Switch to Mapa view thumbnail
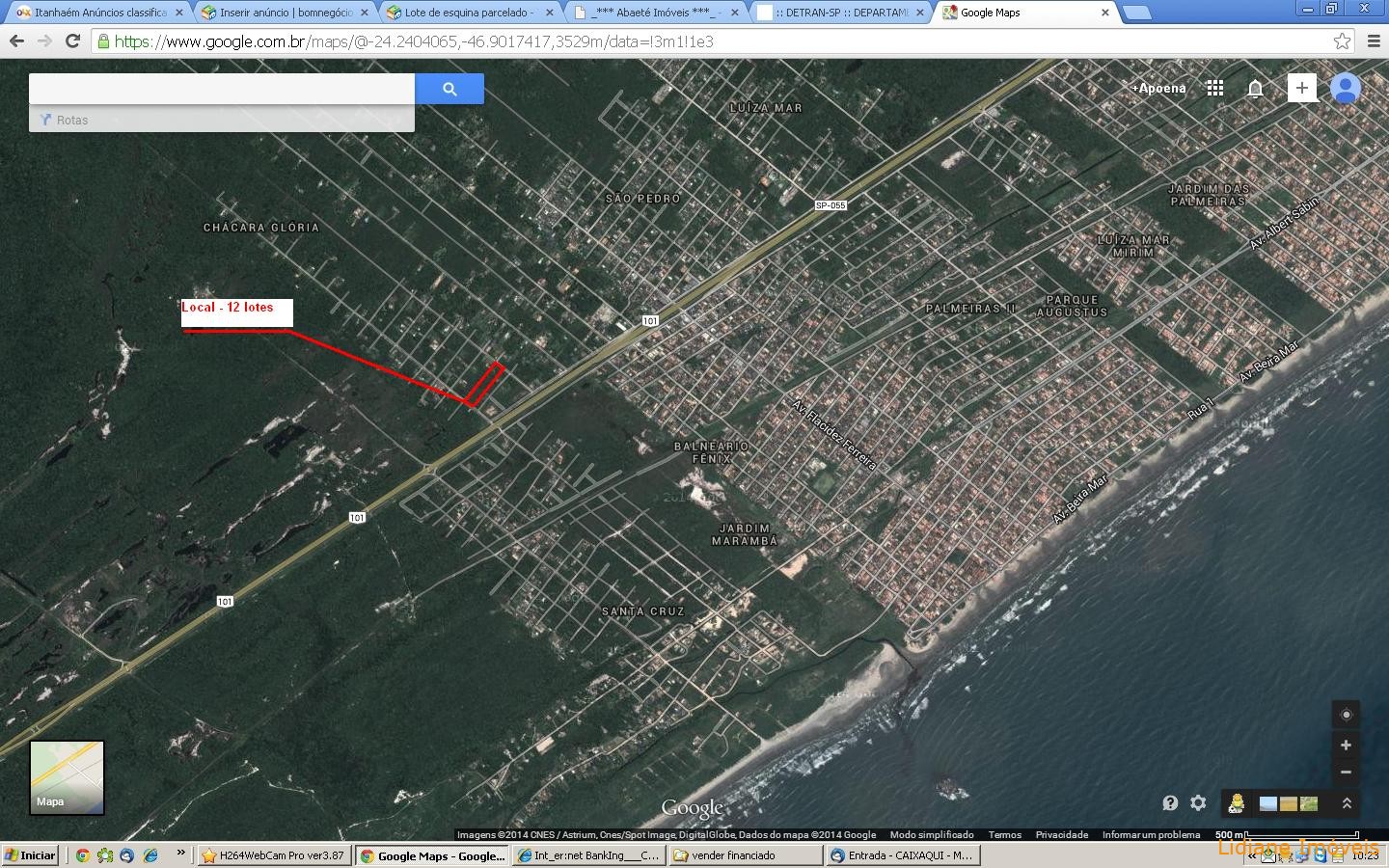 pos(67,777)
